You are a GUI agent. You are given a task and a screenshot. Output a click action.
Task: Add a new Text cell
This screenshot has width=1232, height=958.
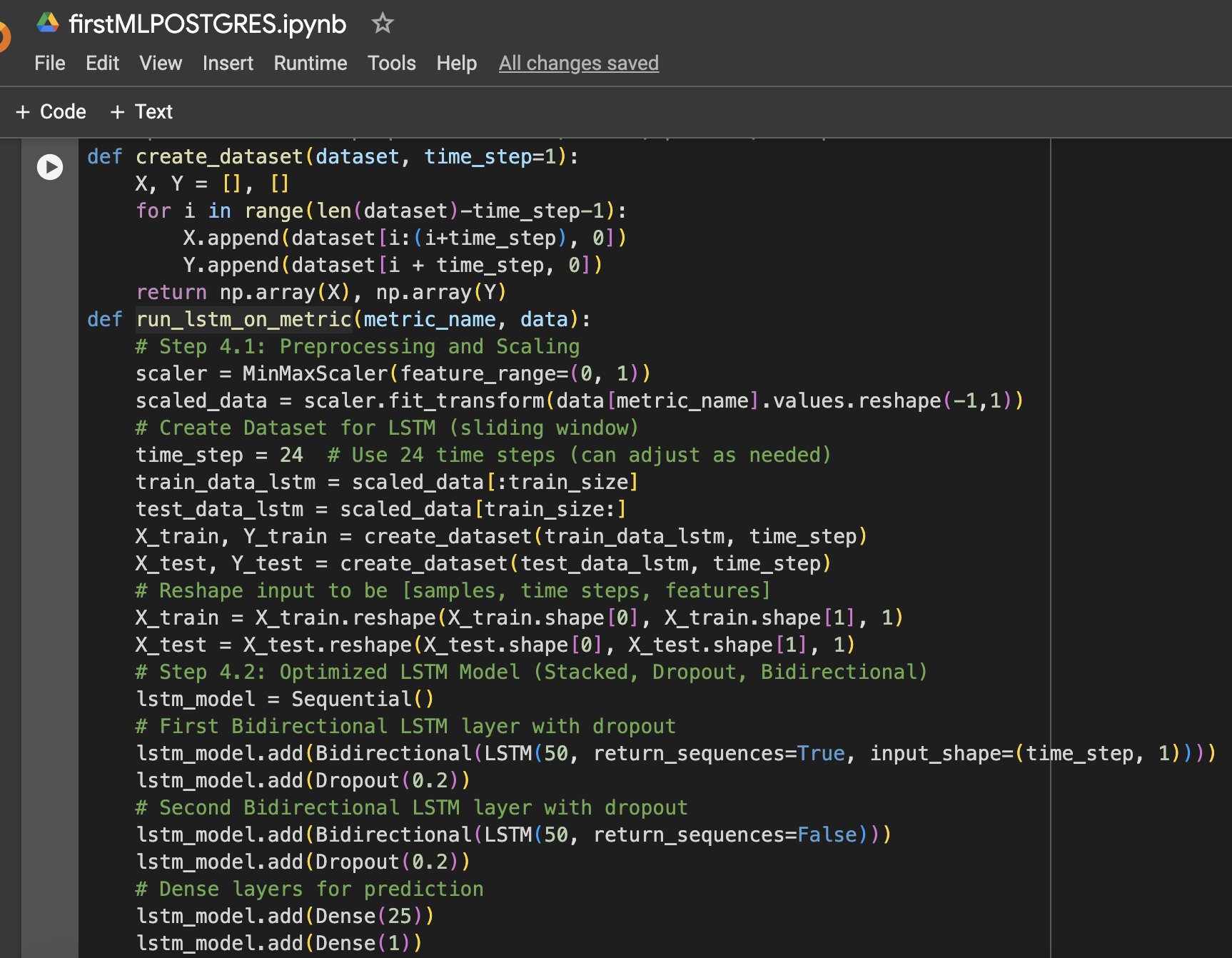tap(141, 111)
